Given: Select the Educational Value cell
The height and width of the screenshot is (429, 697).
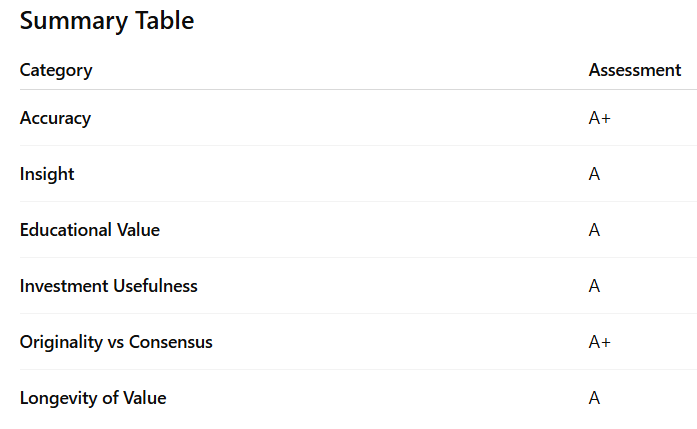Looking at the screenshot, I should pyautogui.click(x=90, y=230).
